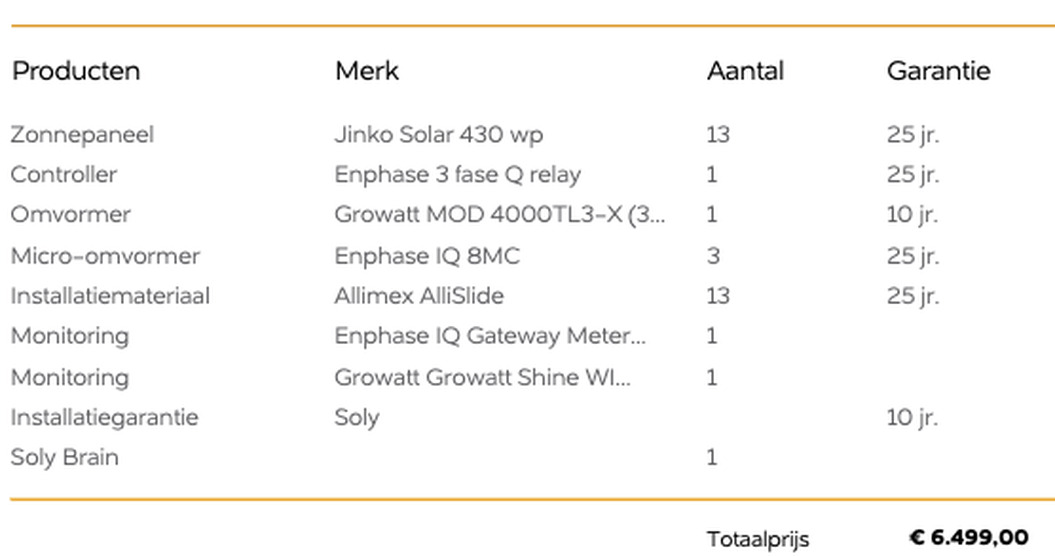Image resolution: width=1055 pixels, height=556 pixels.
Task: Select the Omvormer product label
Action: (x=71, y=214)
